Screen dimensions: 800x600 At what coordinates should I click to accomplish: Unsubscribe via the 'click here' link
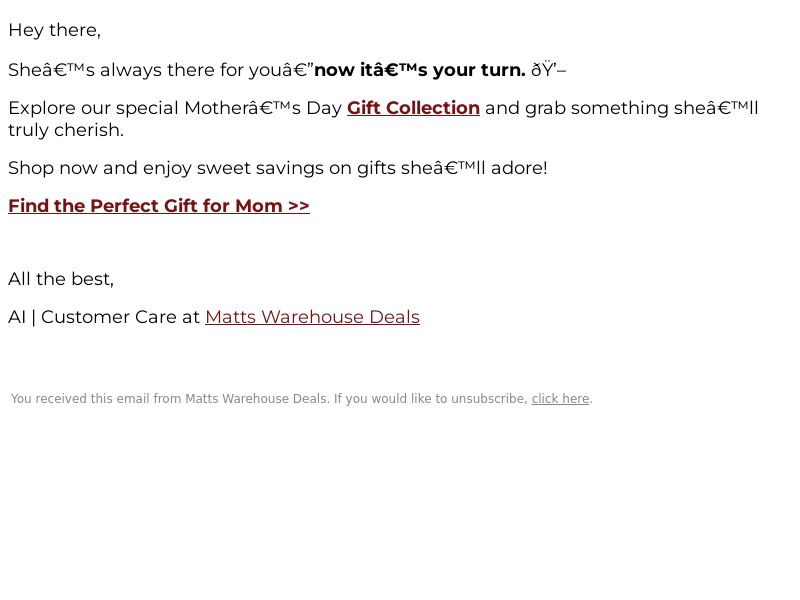(560, 399)
